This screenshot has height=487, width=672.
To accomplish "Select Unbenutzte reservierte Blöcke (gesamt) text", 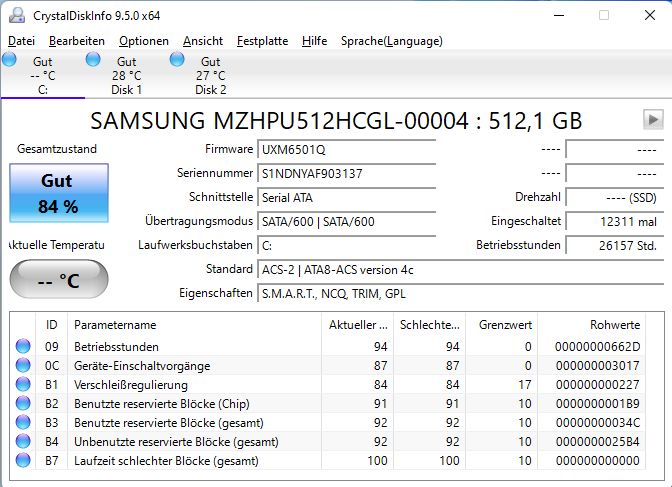I will coord(176,442).
